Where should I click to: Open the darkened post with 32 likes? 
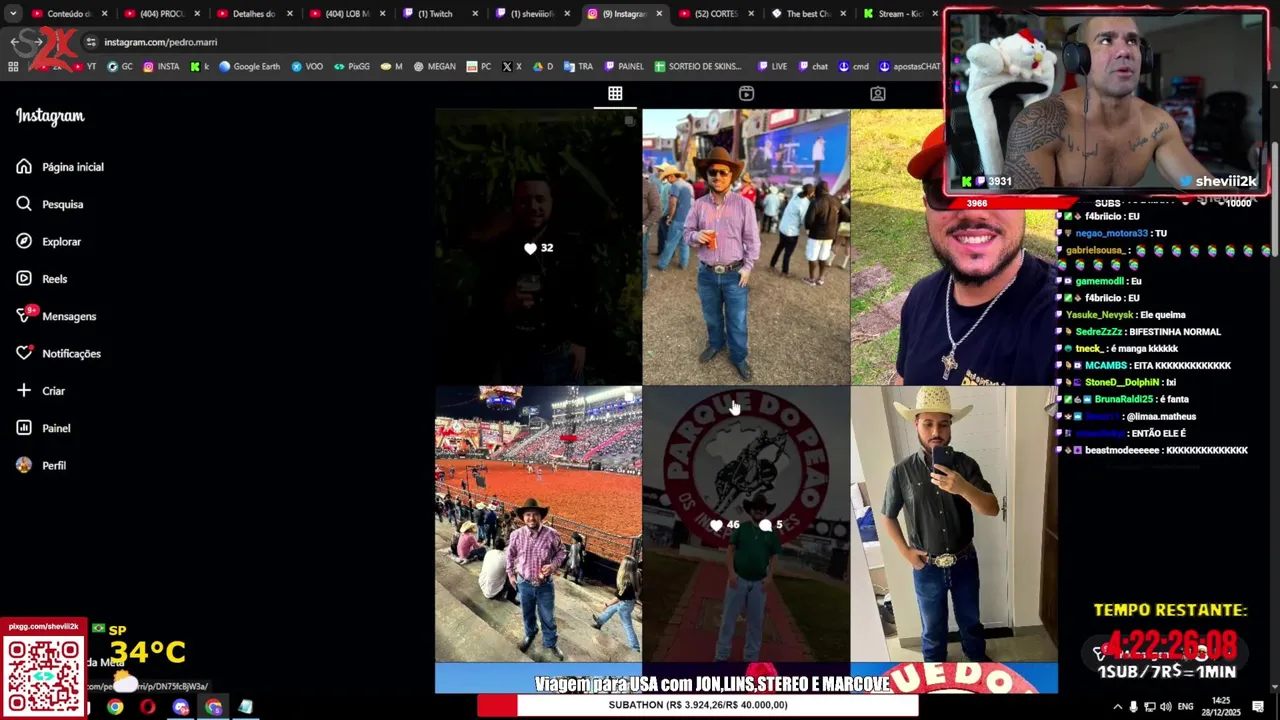point(538,247)
